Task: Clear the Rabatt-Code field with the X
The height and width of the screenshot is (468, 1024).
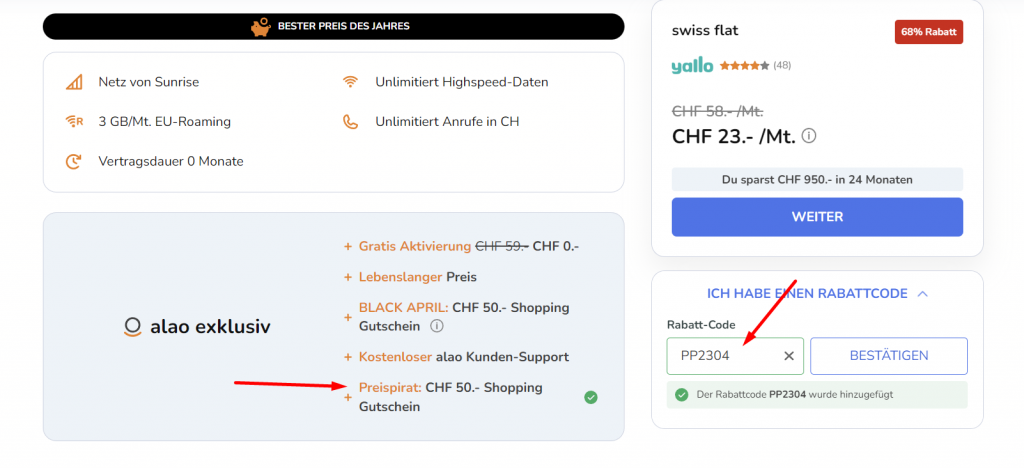Action: pos(788,355)
